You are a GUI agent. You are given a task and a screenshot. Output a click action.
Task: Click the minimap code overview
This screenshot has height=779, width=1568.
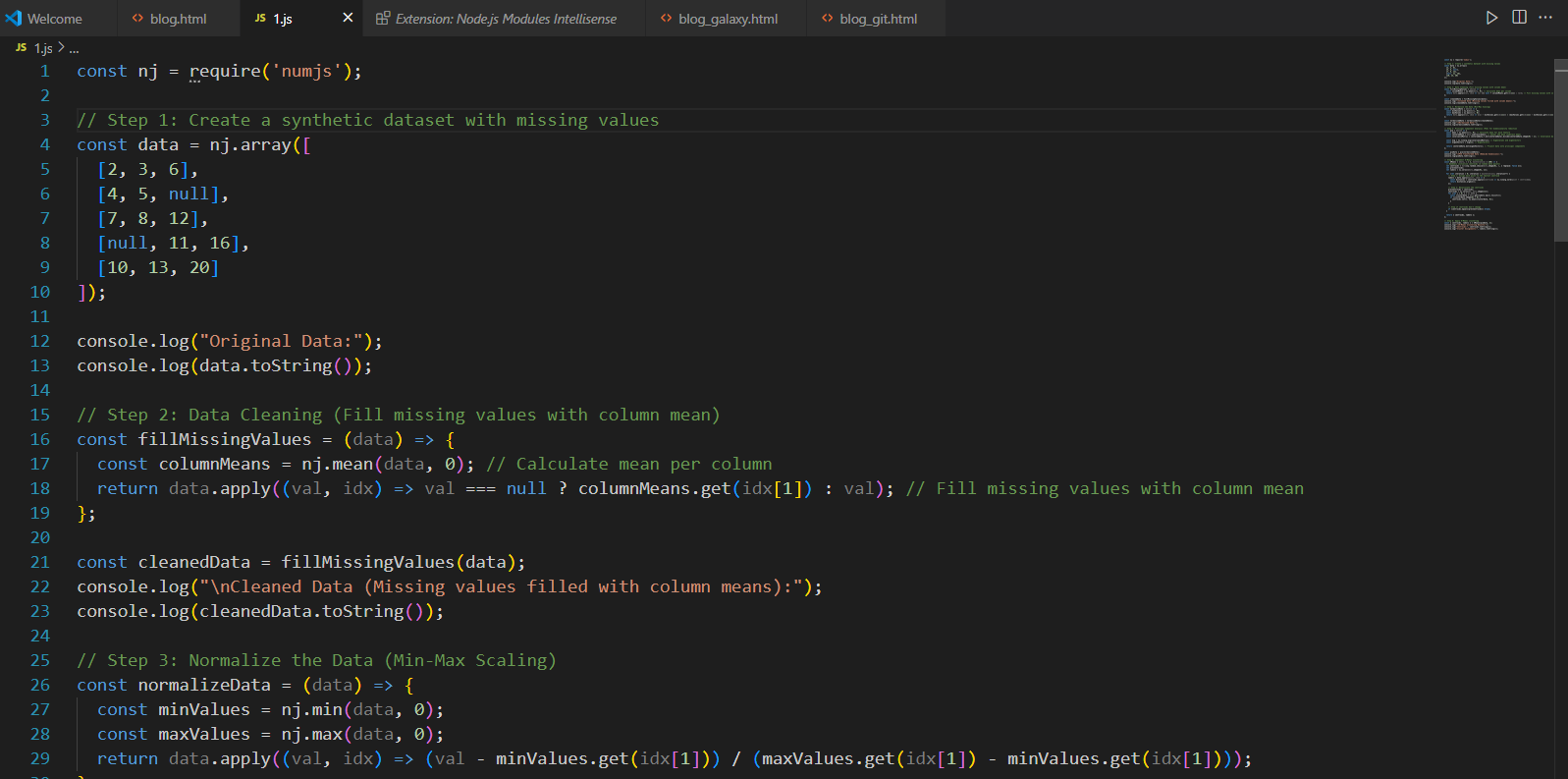coord(1496,144)
